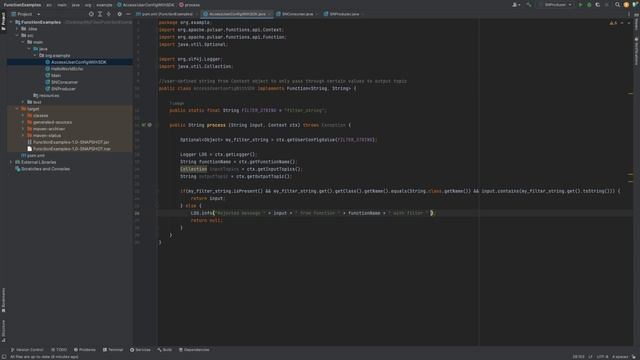Screen dimensions: 640x360
Task: Open the editor tabs more-options icon
Action: coord(629,14)
